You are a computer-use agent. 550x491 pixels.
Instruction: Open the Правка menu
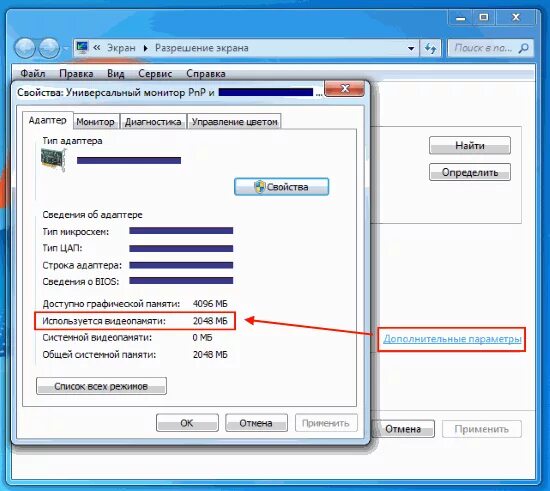pyautogui.click(x=76, y=74)
